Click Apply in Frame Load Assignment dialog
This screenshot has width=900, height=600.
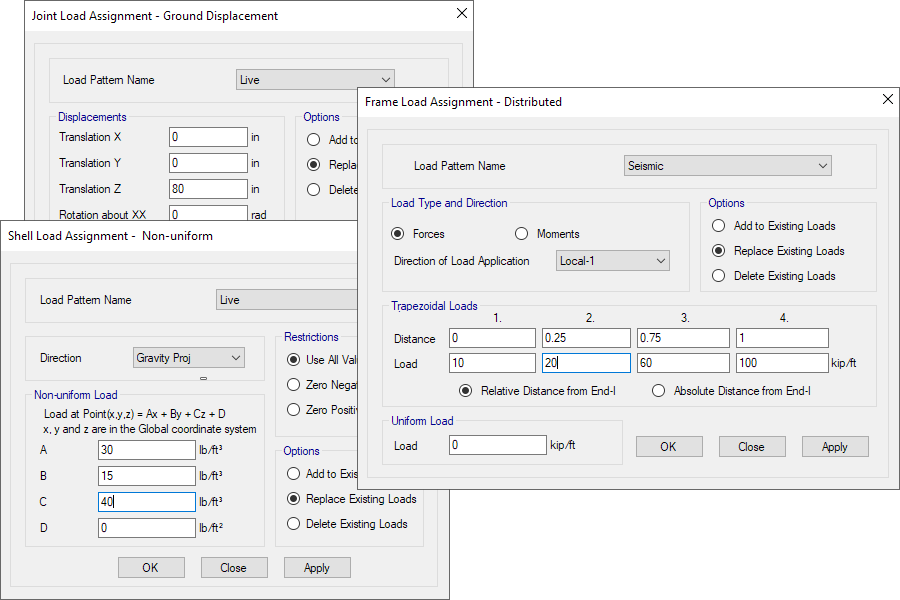pos(835,447)
